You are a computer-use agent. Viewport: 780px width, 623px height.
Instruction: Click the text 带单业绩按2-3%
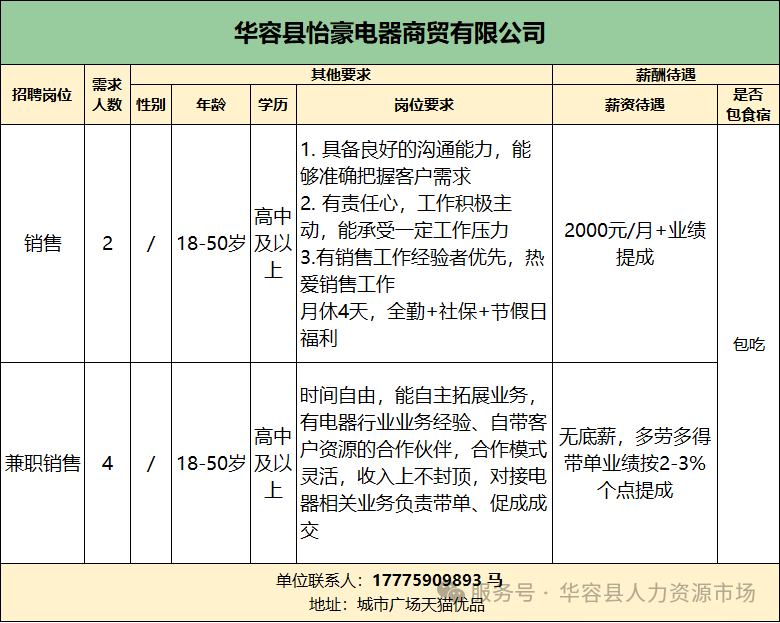[x=635, y=463]
